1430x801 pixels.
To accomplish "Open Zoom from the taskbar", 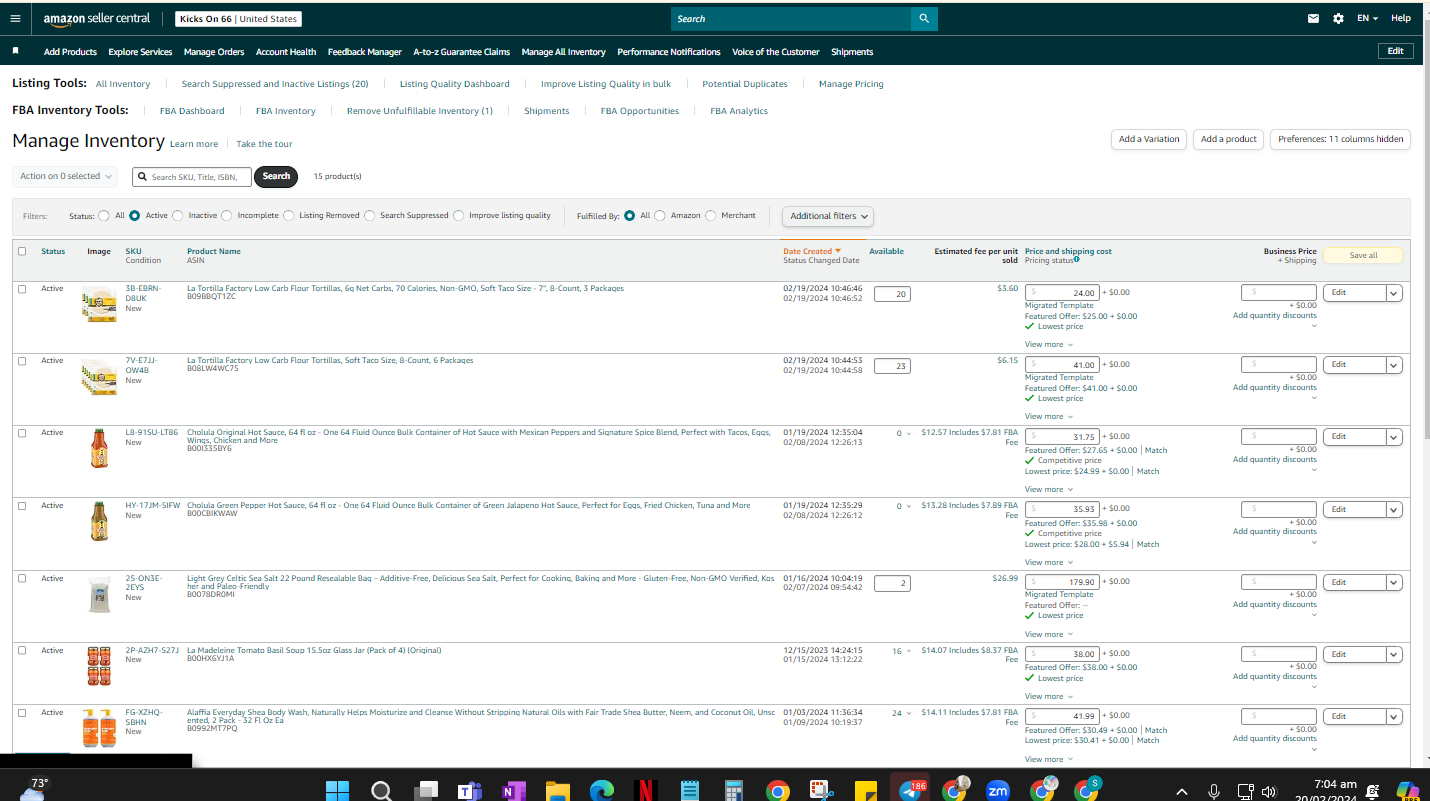I will 998,790.
